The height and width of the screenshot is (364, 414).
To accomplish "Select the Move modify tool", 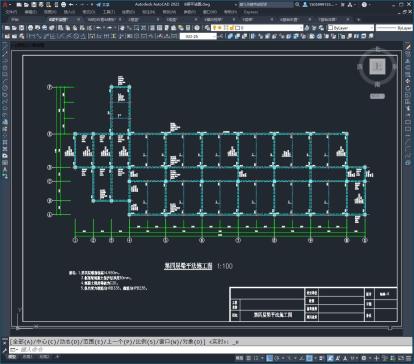I will (407, 82).
